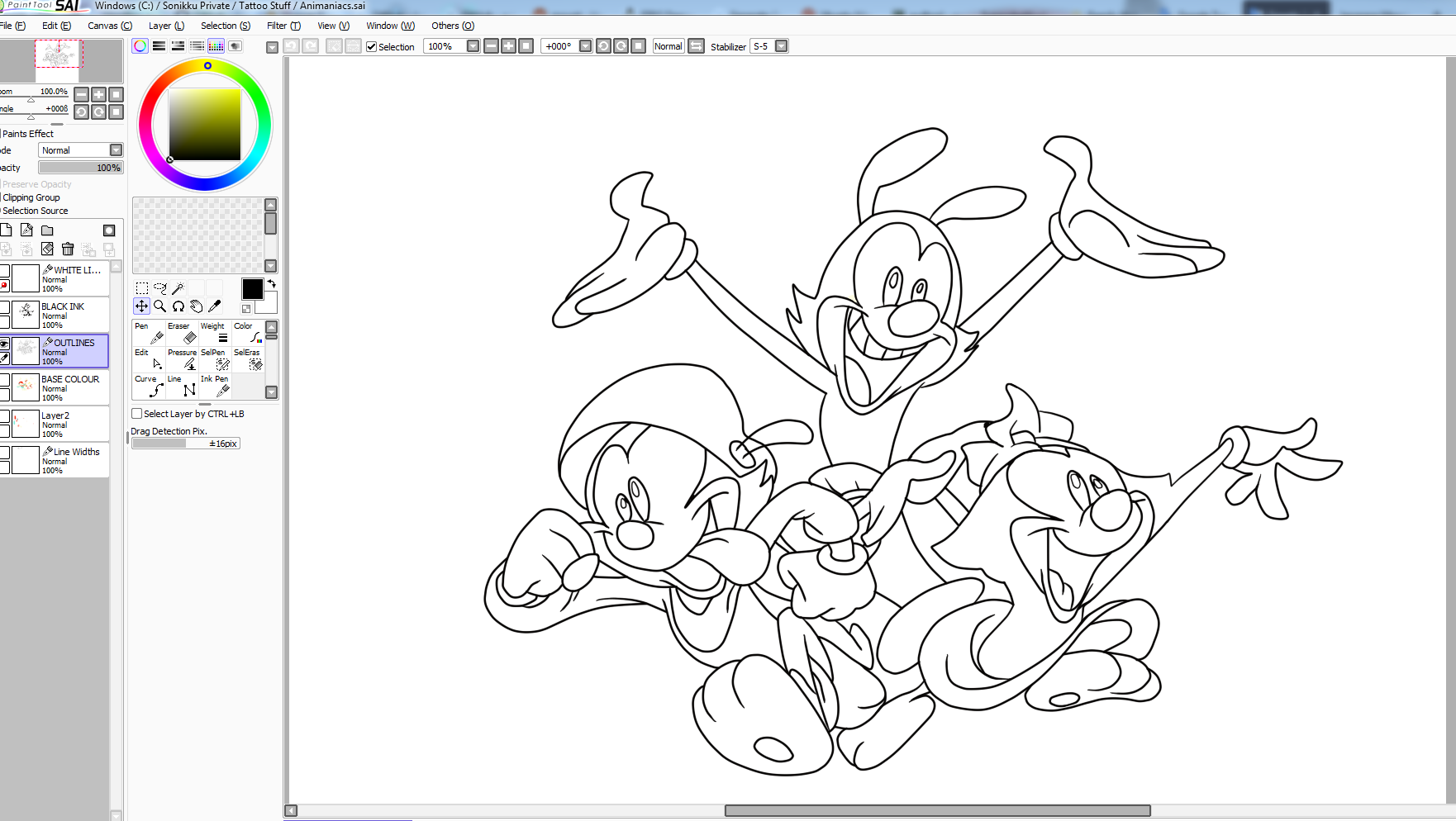Flip the canvas view horizontally

pos(697,46)
